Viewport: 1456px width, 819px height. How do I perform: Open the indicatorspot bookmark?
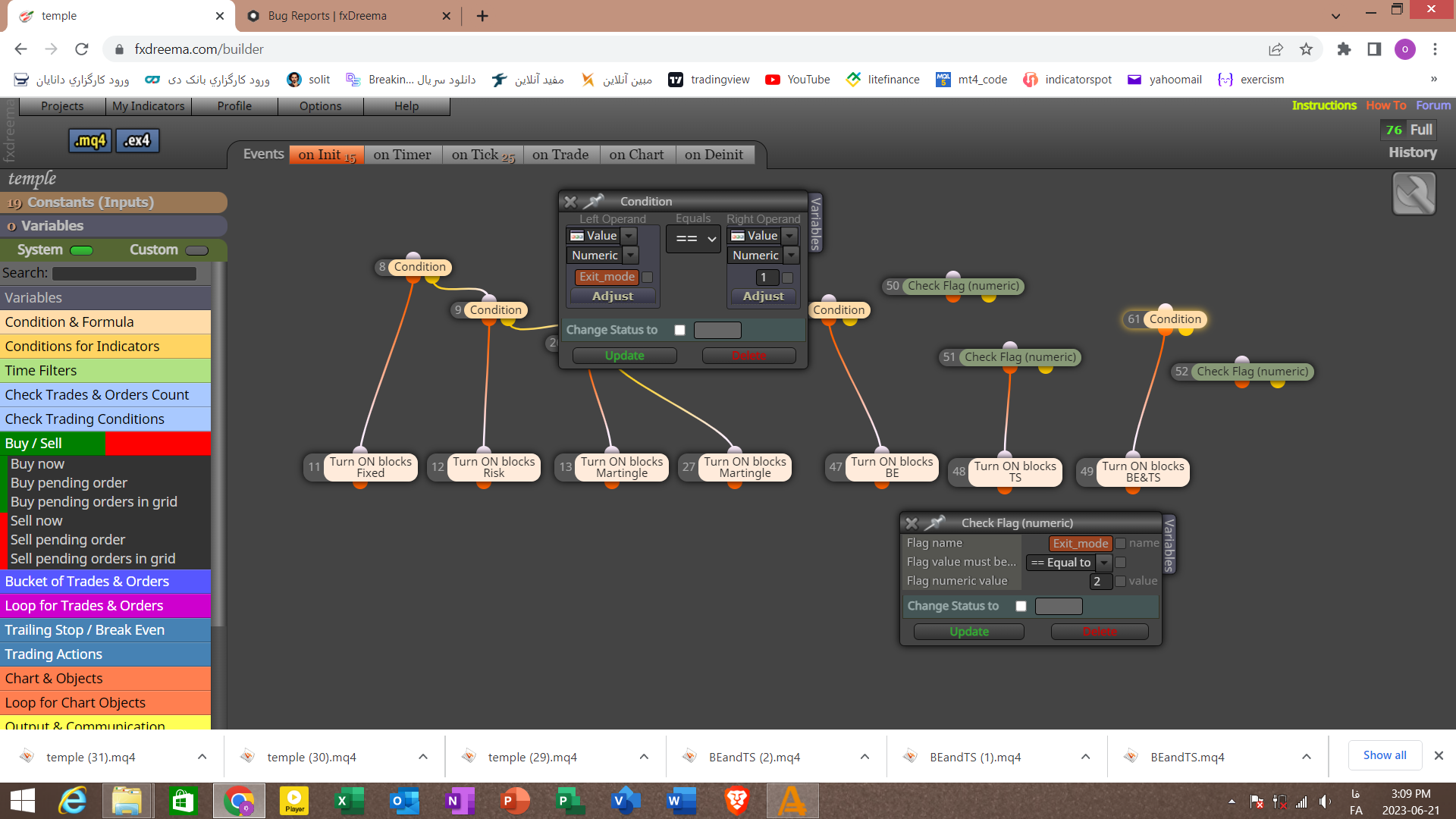(1067, 80)
